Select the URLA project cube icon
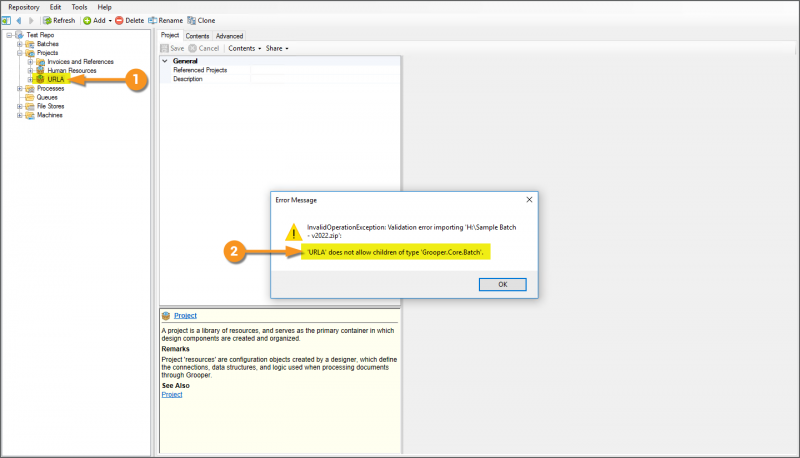 click(40, 80)
